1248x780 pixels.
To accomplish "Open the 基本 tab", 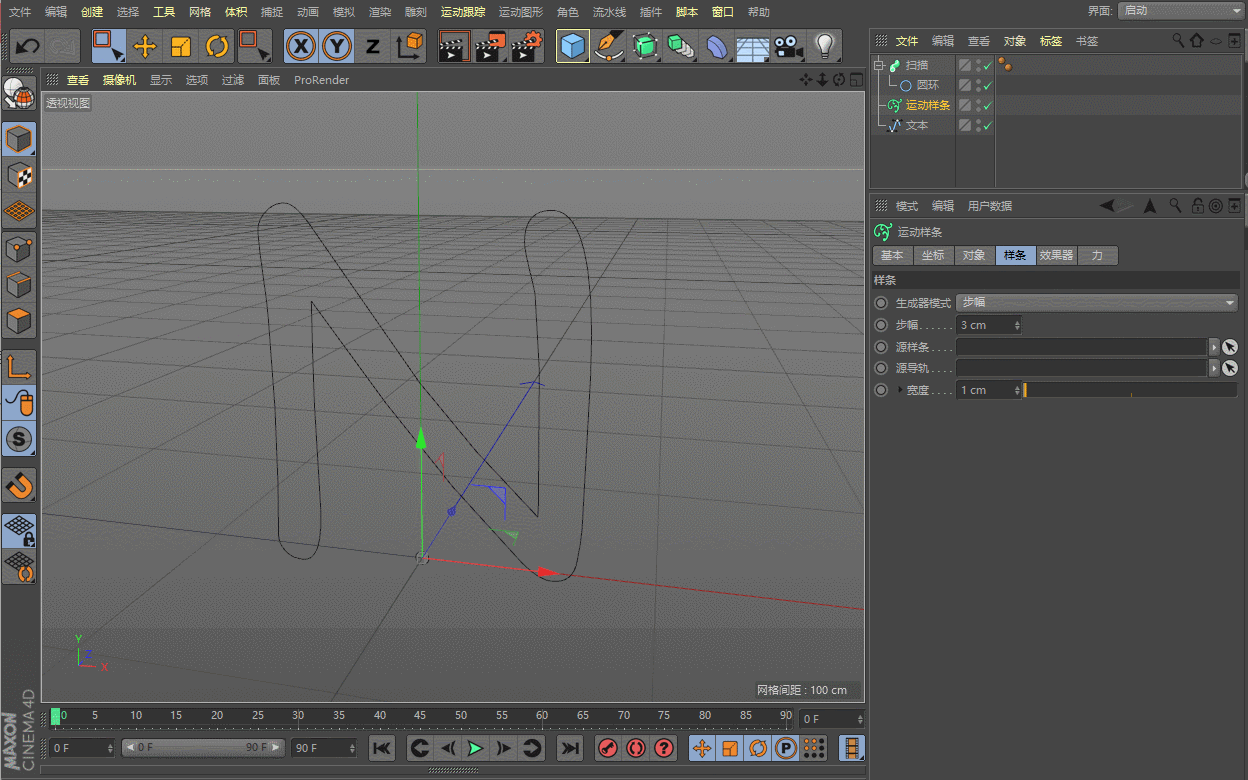I will pyautogui.click(x=892, y=255).
